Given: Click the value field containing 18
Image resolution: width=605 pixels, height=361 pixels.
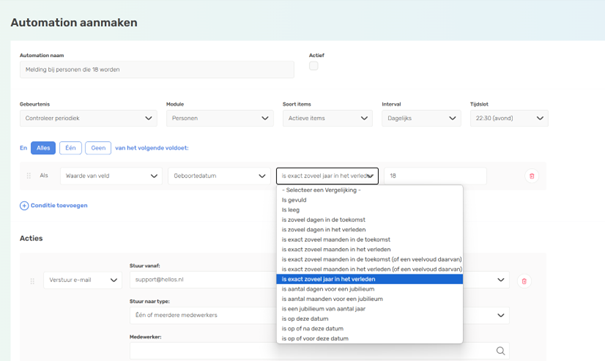Looking at the screenshot, I should tap(435, 176).
